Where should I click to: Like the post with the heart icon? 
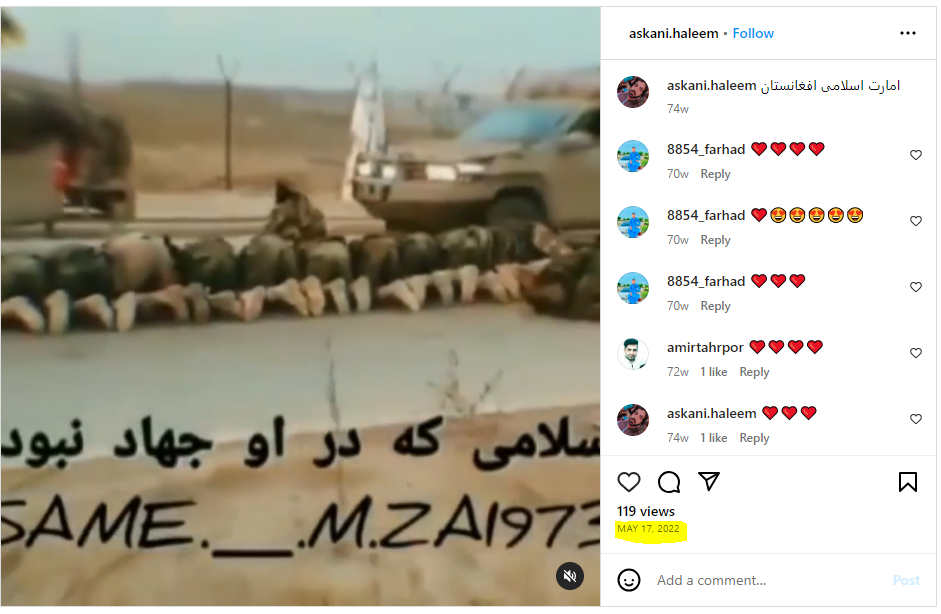629,482
